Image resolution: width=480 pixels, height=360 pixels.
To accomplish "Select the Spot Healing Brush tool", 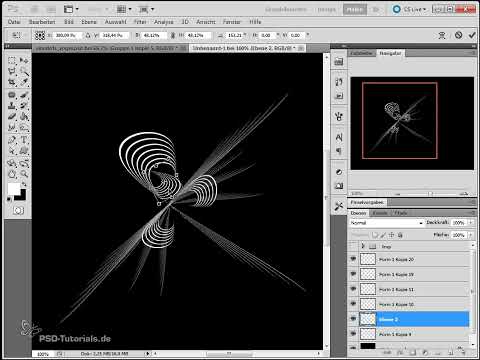I will (12, 95).
